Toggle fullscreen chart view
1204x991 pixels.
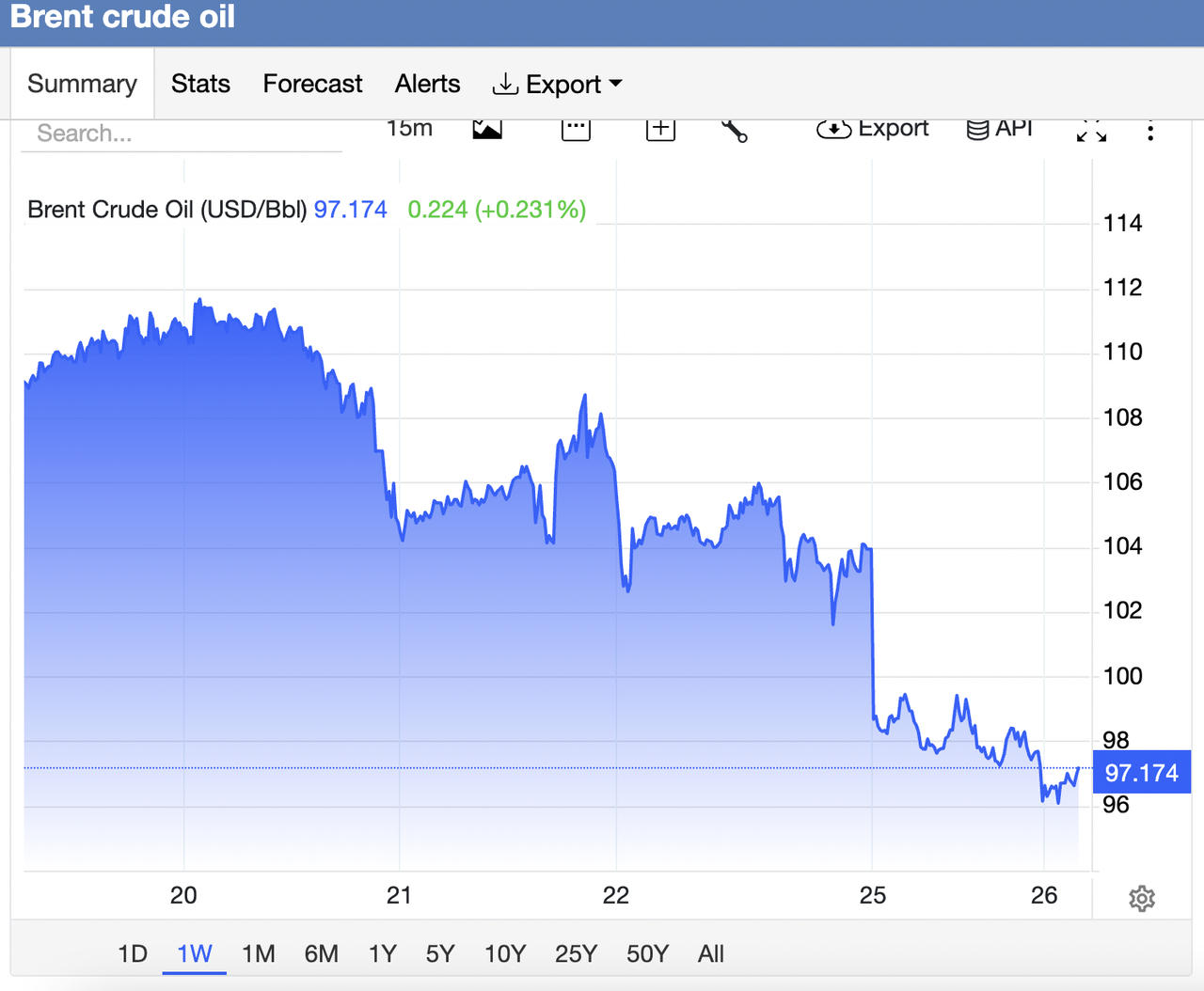(x=1091, y=131)
